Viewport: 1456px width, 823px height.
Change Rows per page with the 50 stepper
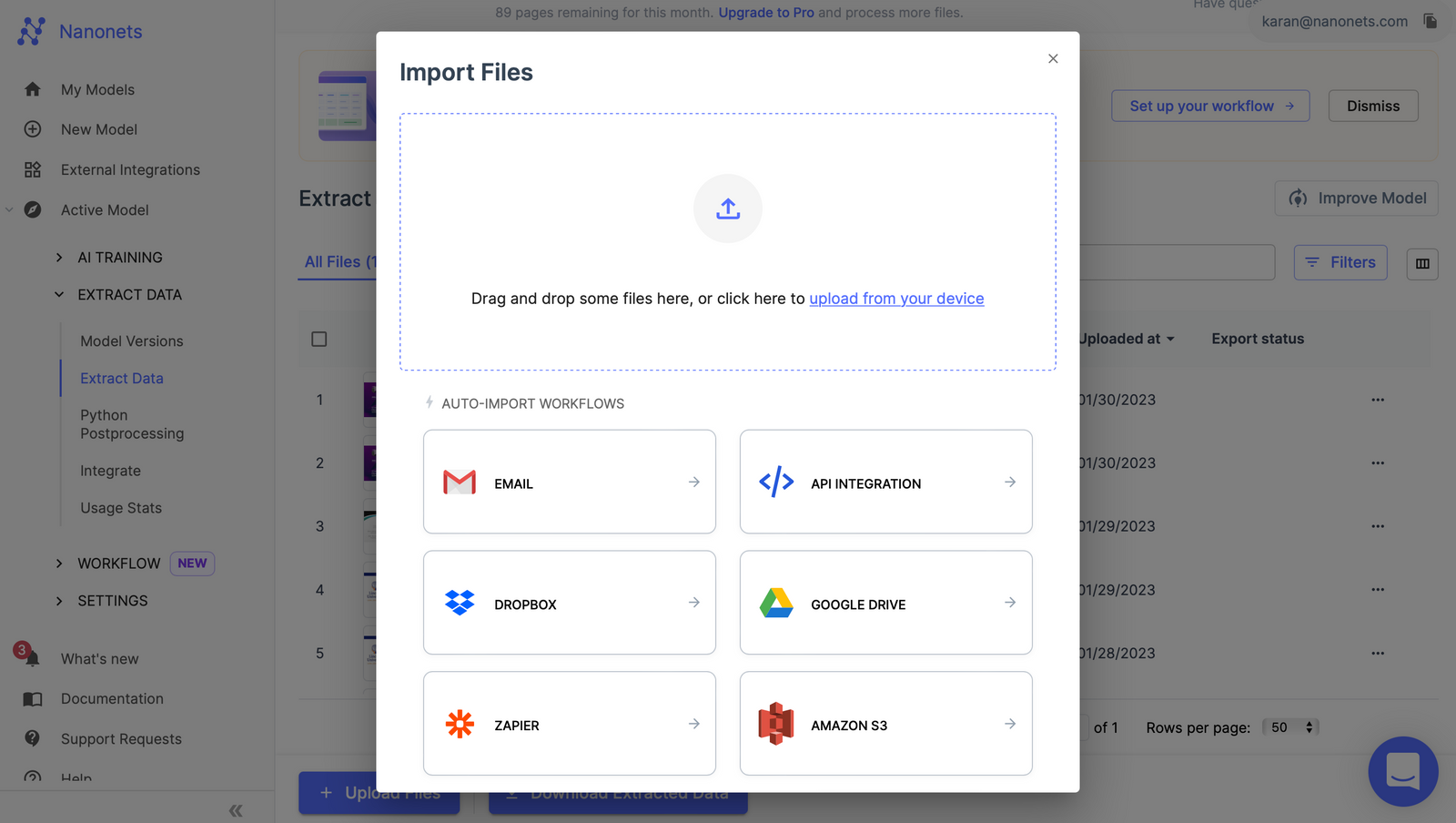1290,726
